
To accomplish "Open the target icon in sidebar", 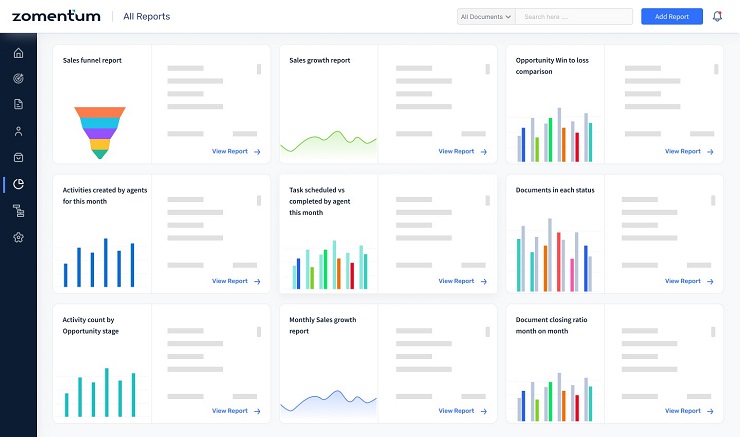I will (18, 78).
